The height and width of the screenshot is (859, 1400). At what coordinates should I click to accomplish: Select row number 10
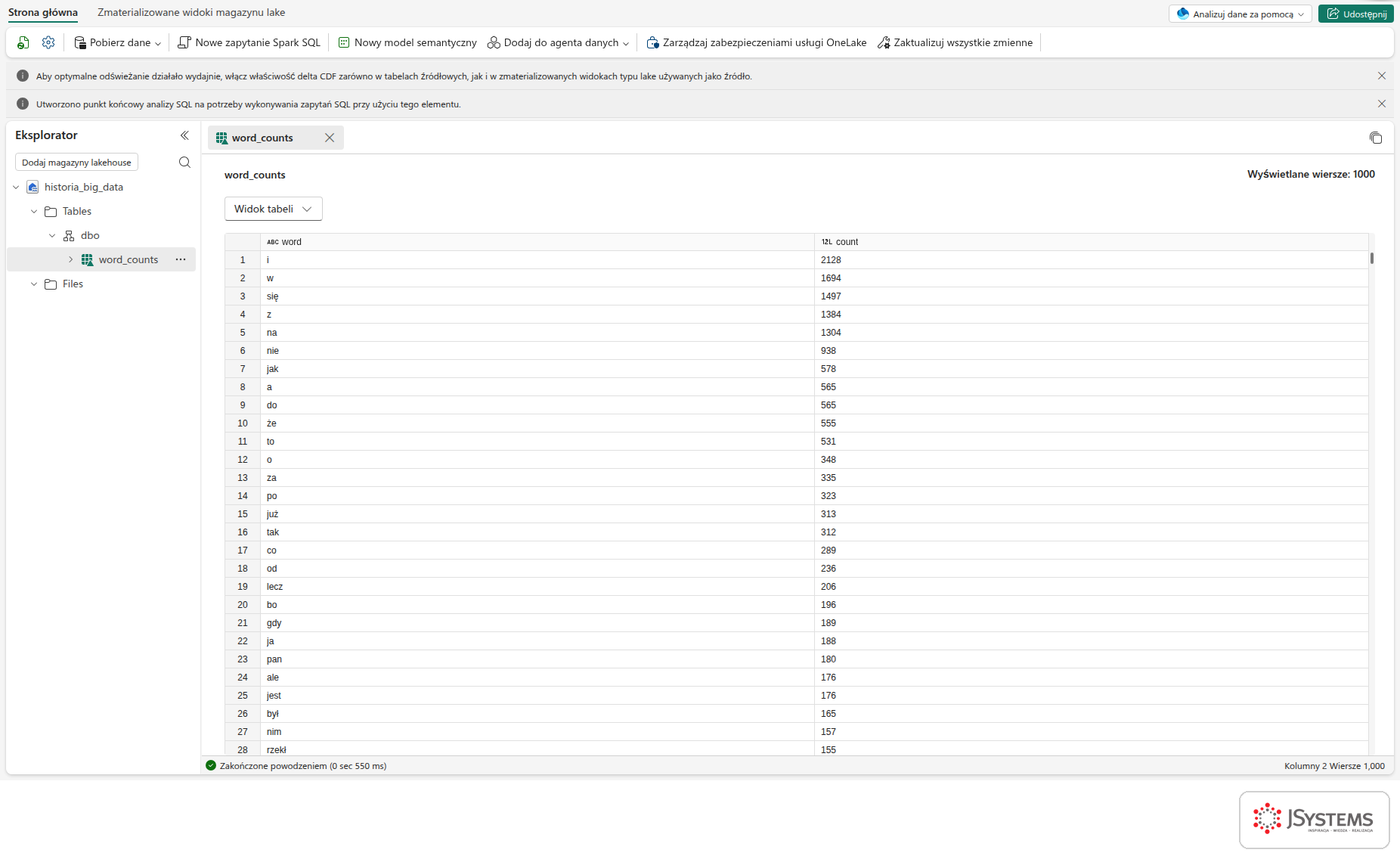coord(243,423)
